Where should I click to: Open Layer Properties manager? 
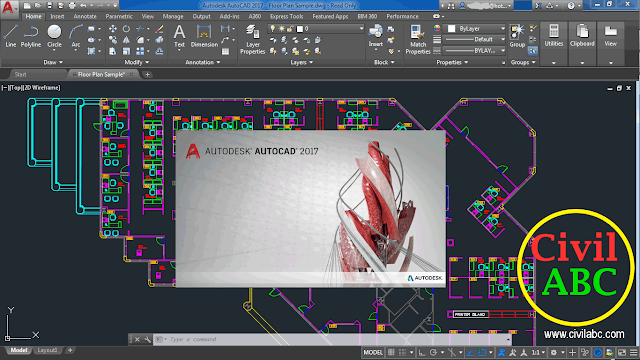pyautogui.click(x=253, y=39)
